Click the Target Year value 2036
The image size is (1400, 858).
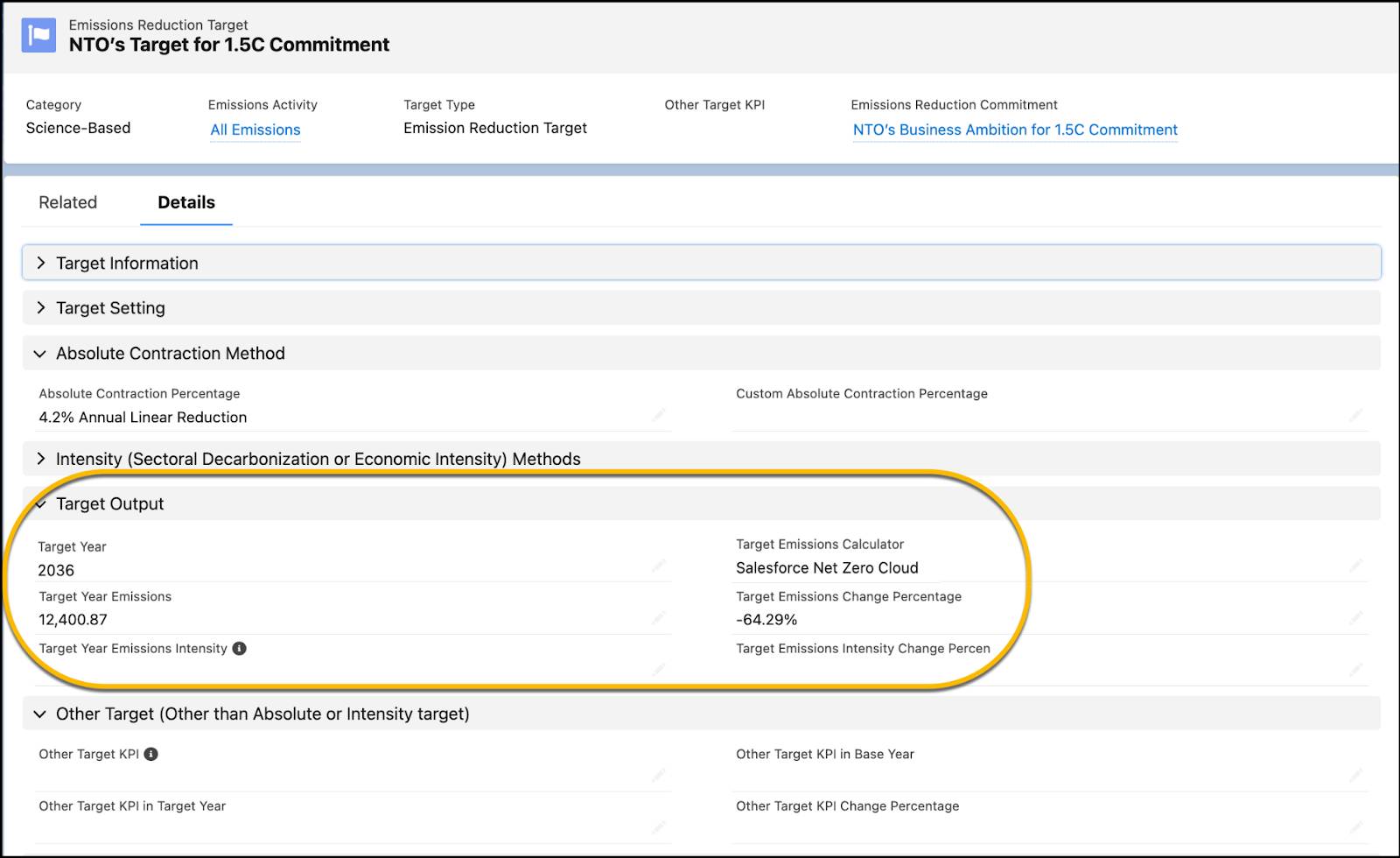[56, 570]
